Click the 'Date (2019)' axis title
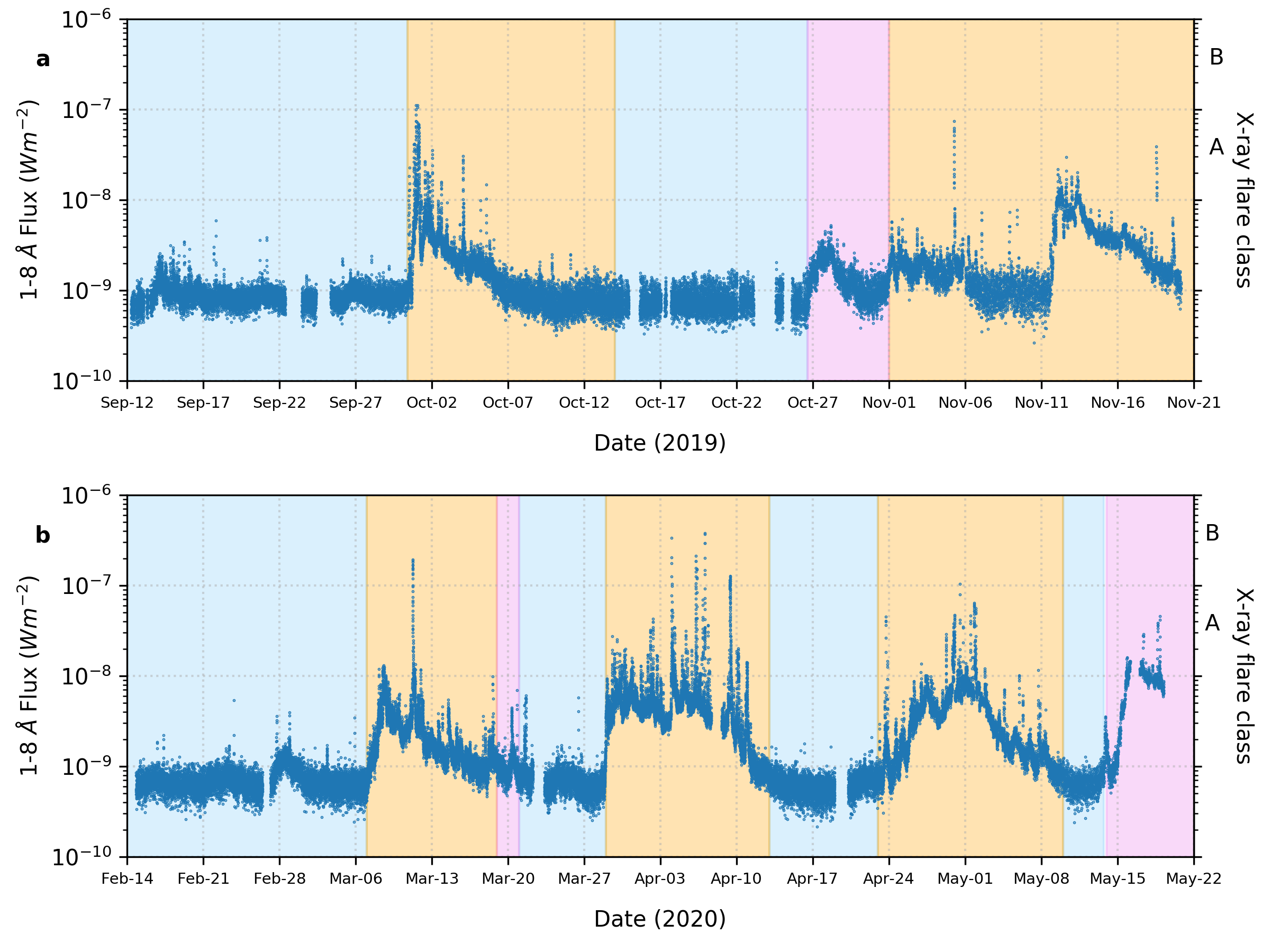The height and width of the screenshot is (952, 1270). [660, 443]
